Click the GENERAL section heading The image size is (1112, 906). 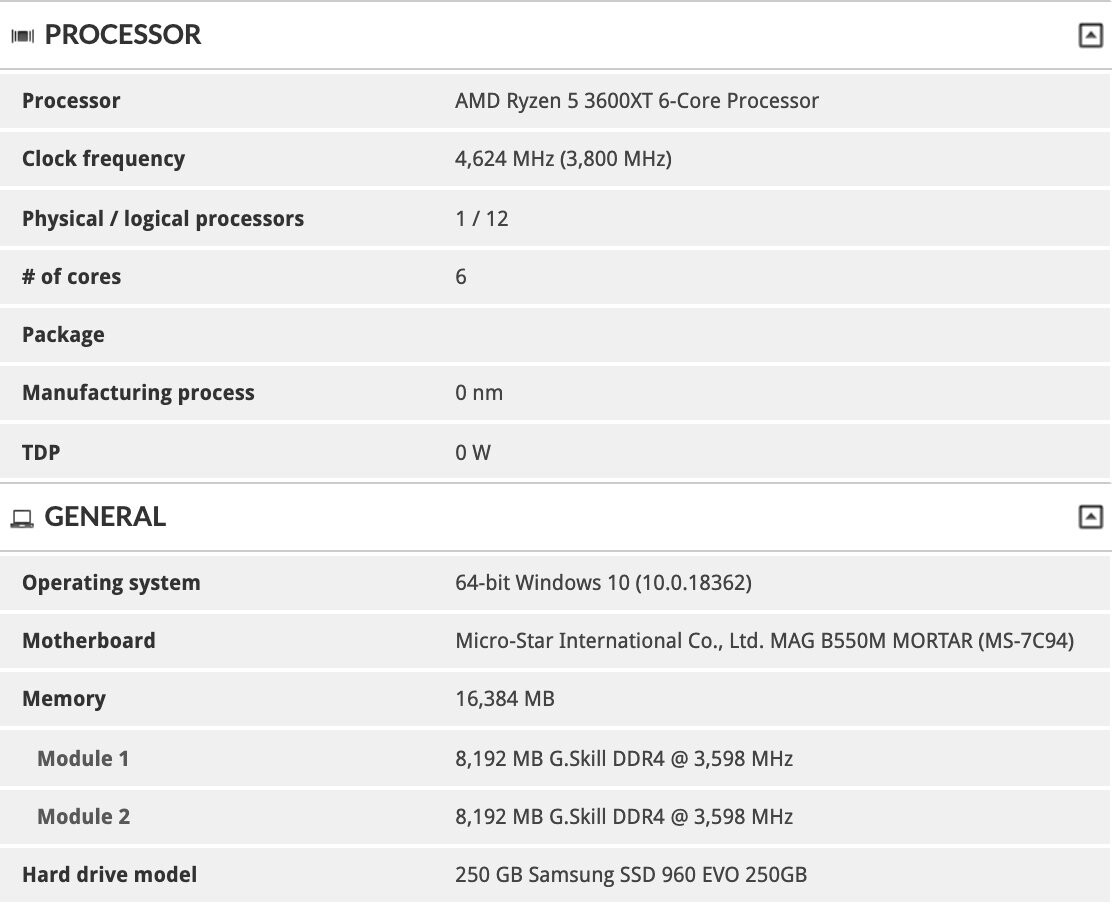(105, 517)
